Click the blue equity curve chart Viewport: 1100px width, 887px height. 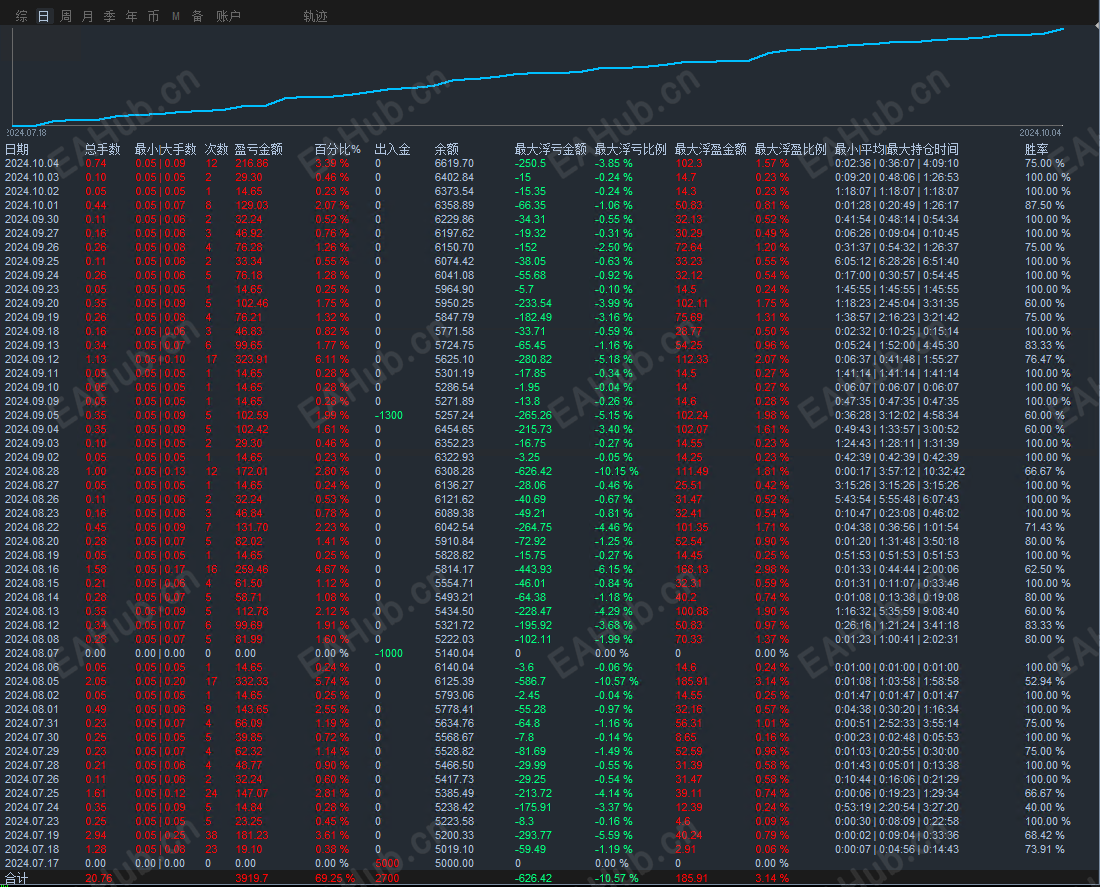click(x=538, y=76)
